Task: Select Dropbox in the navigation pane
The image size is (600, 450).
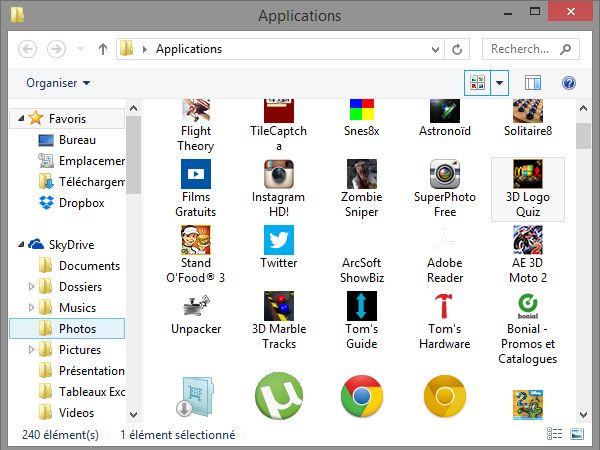Action: [72, 203]
